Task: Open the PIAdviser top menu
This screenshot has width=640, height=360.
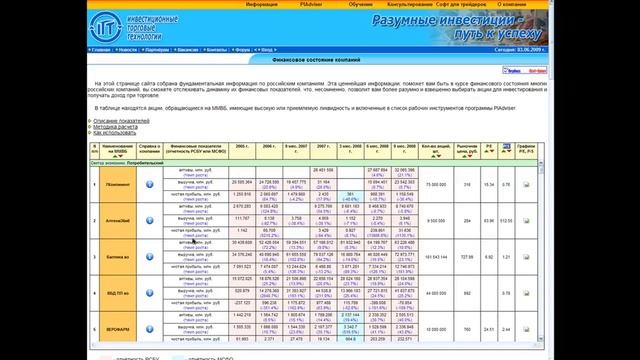Action: click(311, 4)
